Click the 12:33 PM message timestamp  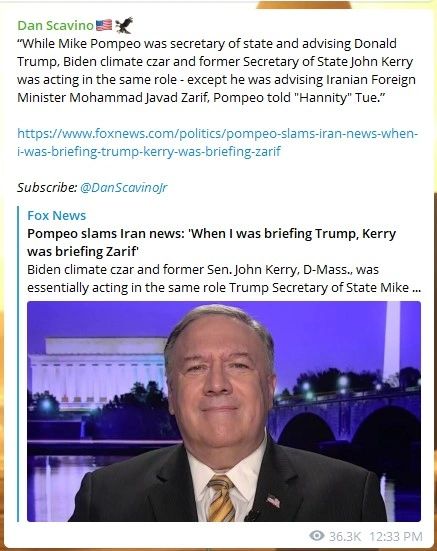tap(395, 536)
